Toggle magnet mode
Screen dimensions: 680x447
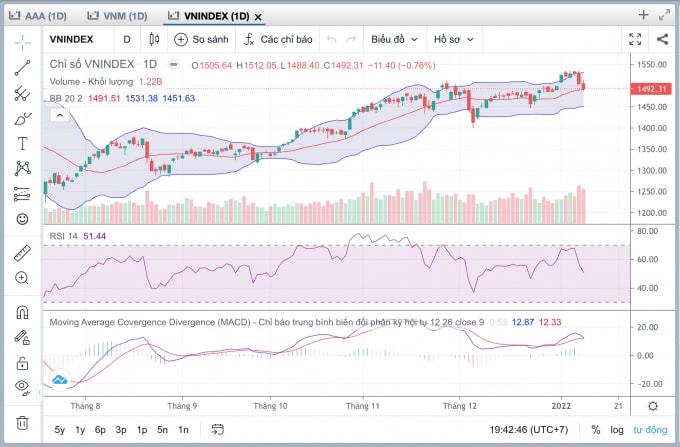(22, 312)
